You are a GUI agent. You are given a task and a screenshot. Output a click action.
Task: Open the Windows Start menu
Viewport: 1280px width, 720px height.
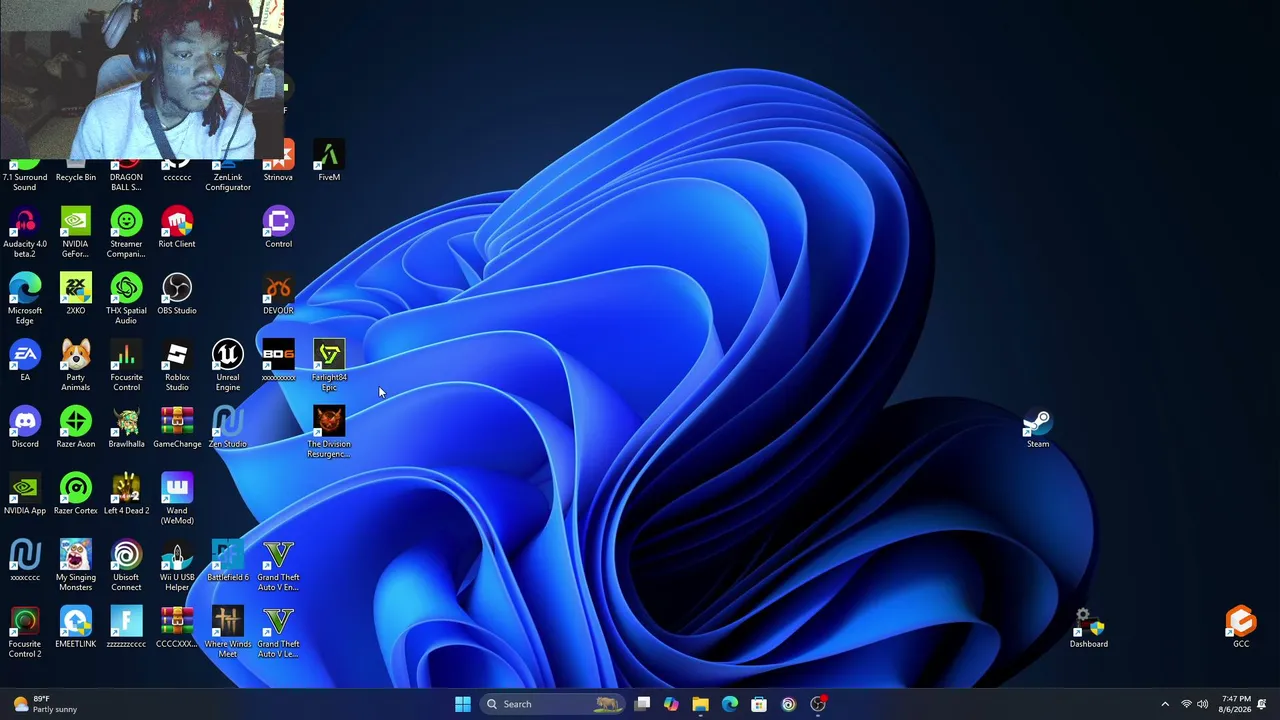point(462,704)
